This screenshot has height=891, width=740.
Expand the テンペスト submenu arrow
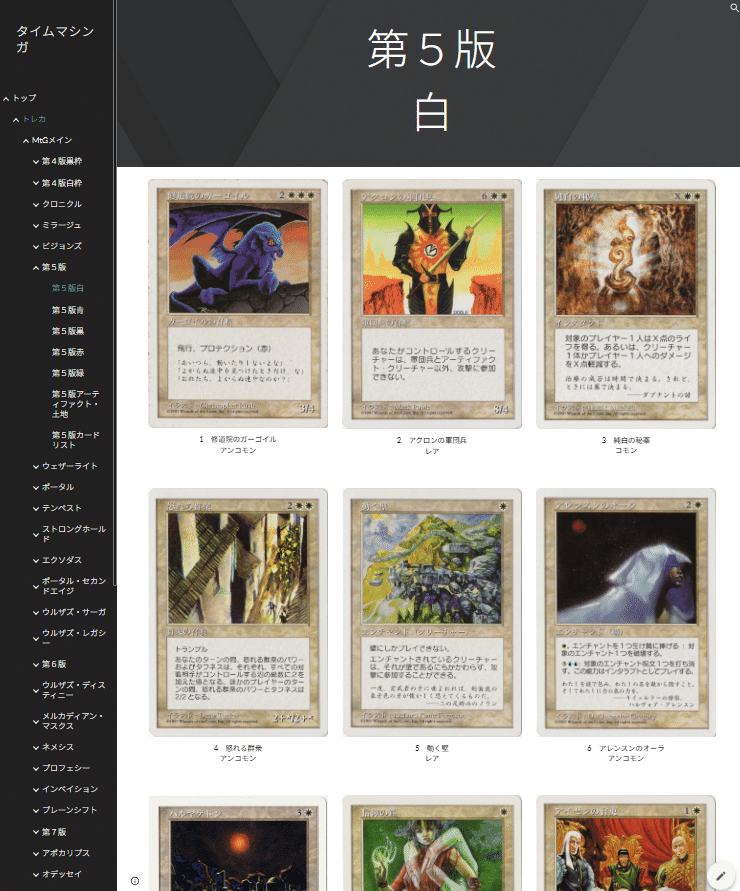36,508
